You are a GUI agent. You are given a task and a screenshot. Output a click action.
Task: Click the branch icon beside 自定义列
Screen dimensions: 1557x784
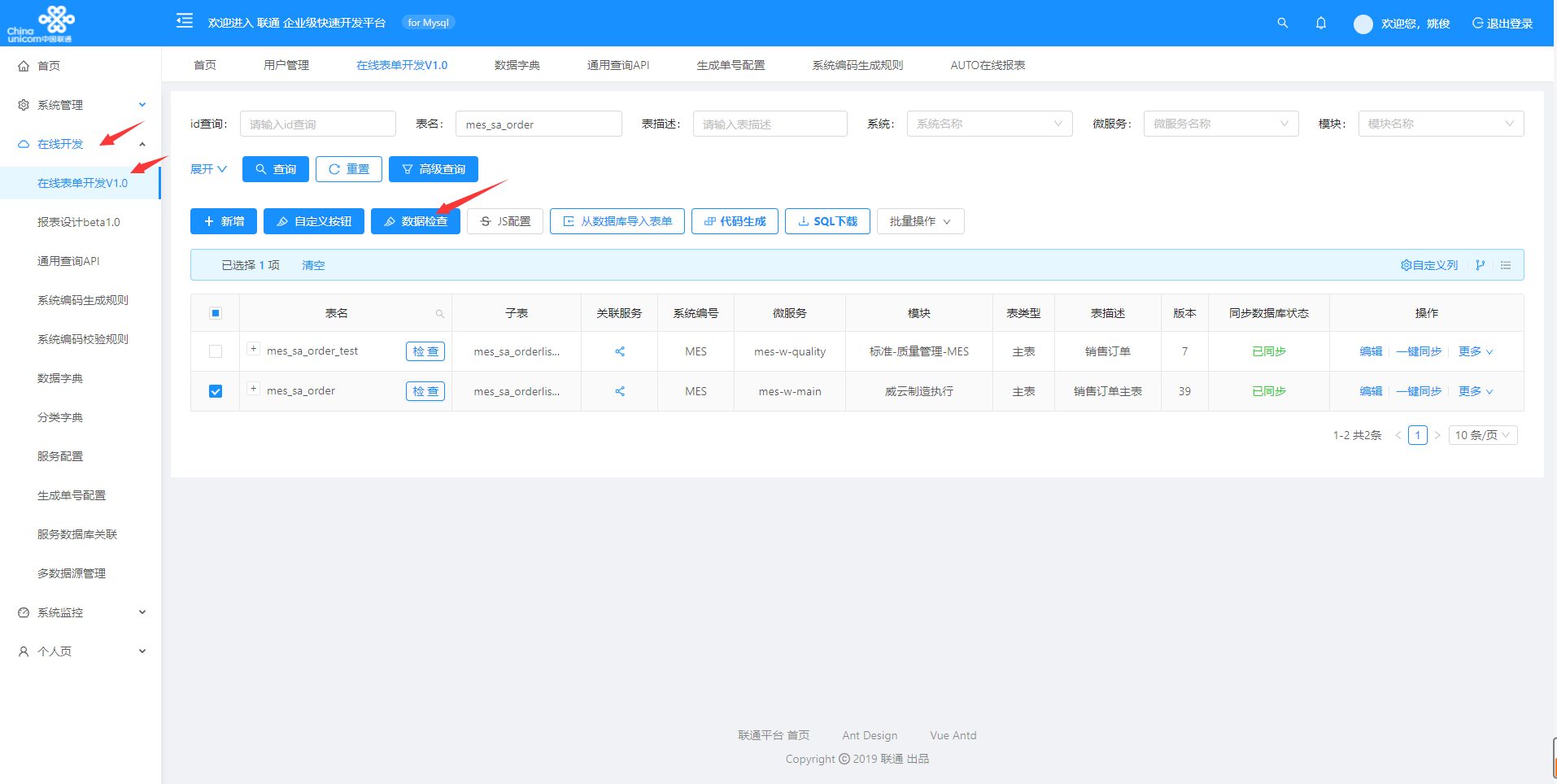[x=1481, y=265]
